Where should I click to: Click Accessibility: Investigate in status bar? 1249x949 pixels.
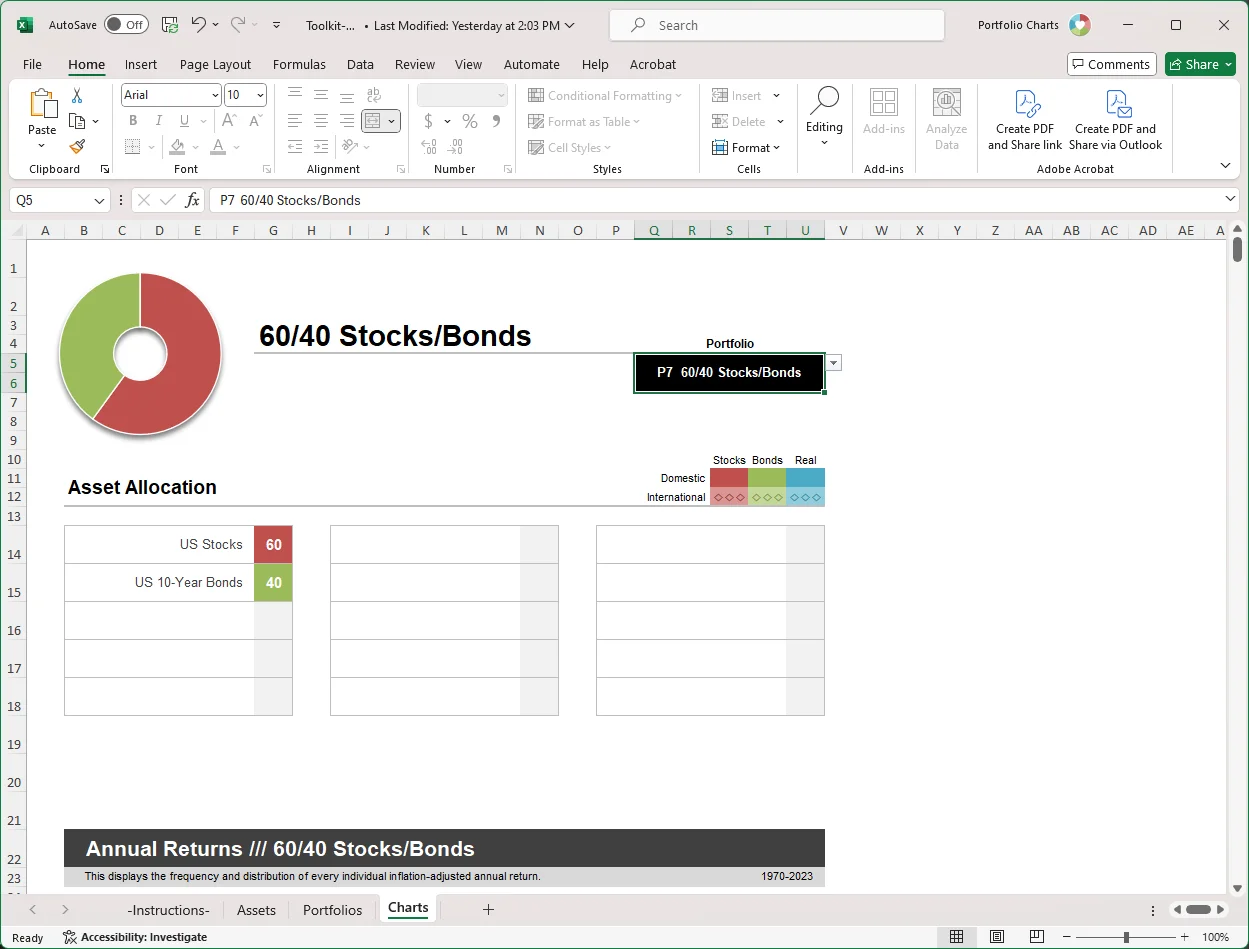point(135,937)
